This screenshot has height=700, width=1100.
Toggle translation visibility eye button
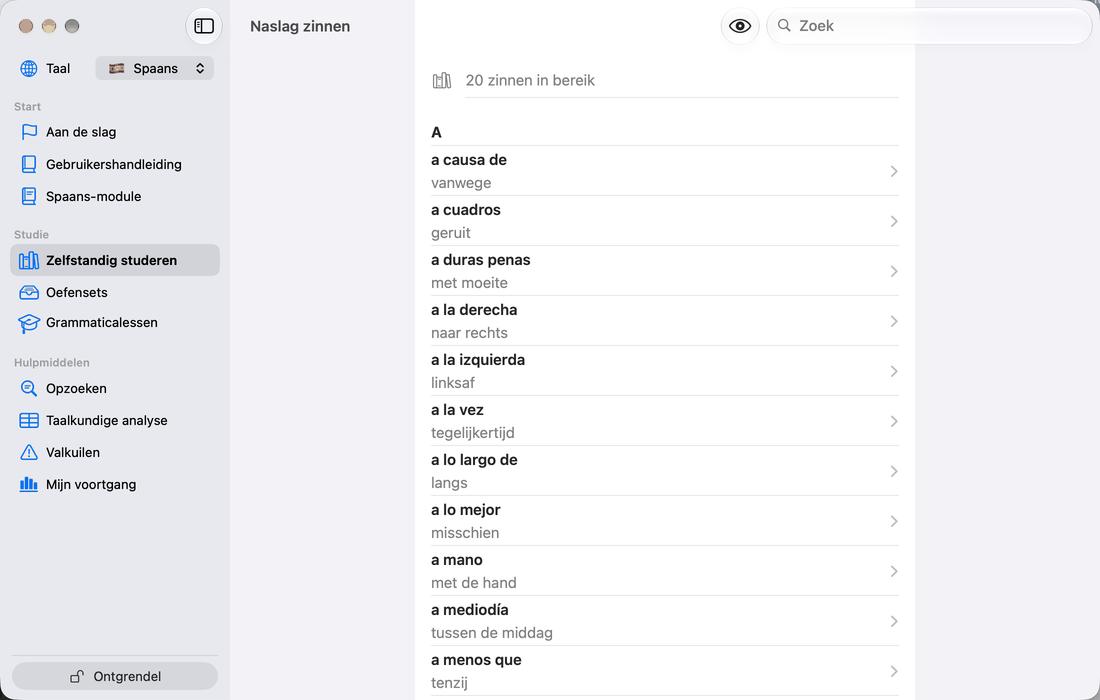point(740,26)
